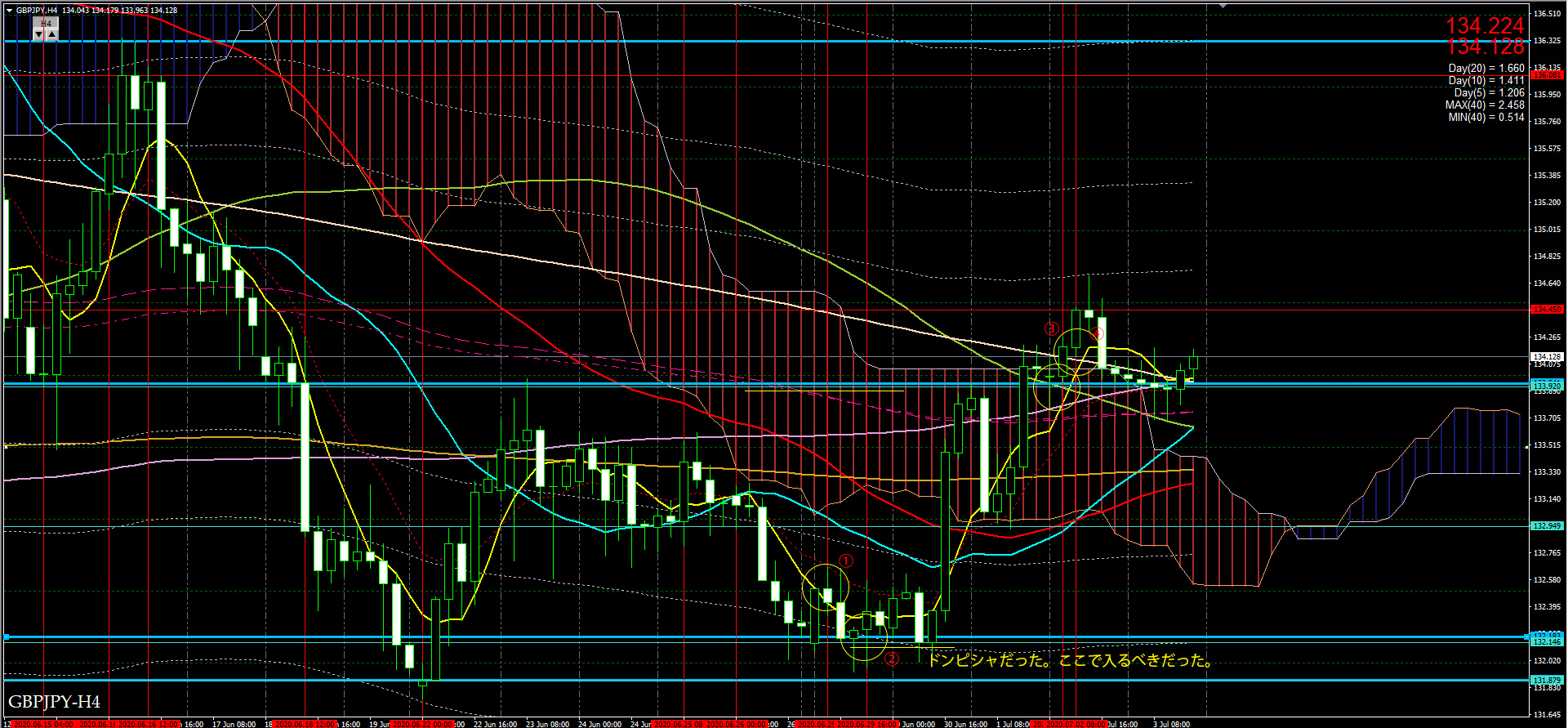The height and width of the screenshot is (728, 1568).
Task: Expand the one-click trading triangle beside GBPJPY,H4
Action: pos(9,11)
